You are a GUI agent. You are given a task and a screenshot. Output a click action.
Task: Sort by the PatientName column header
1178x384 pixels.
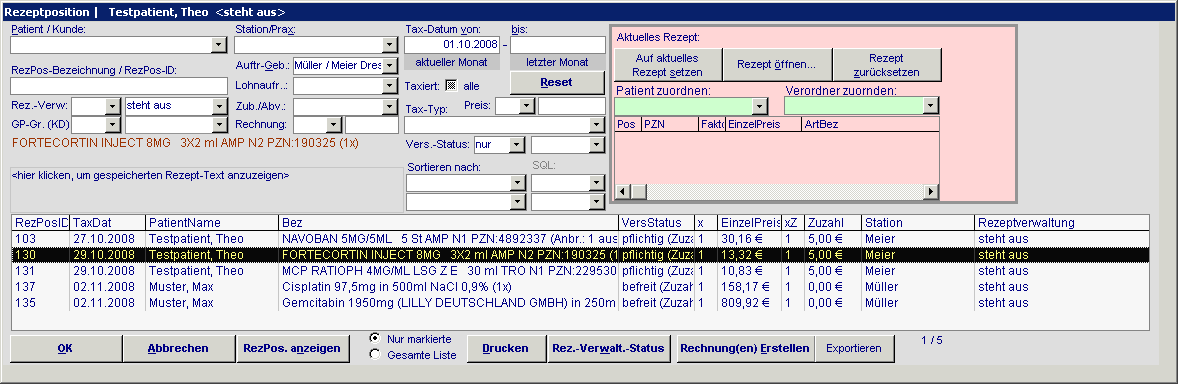click(212, 222)
